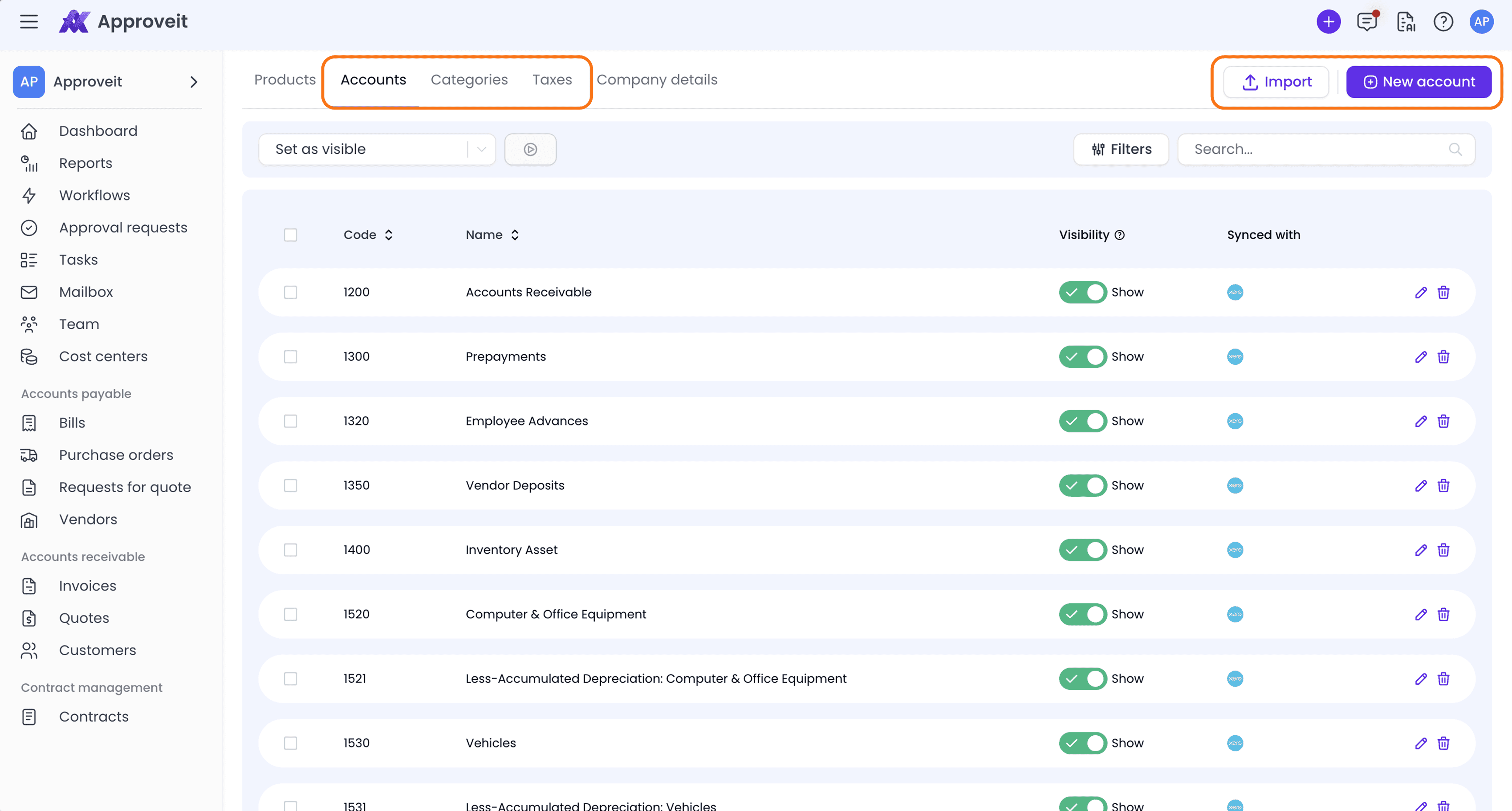Image resolution: width=1512 pixels, height=811 pixels.
Task: Go to Dashboard in sidebar
Action: click(x=98, y=131)
